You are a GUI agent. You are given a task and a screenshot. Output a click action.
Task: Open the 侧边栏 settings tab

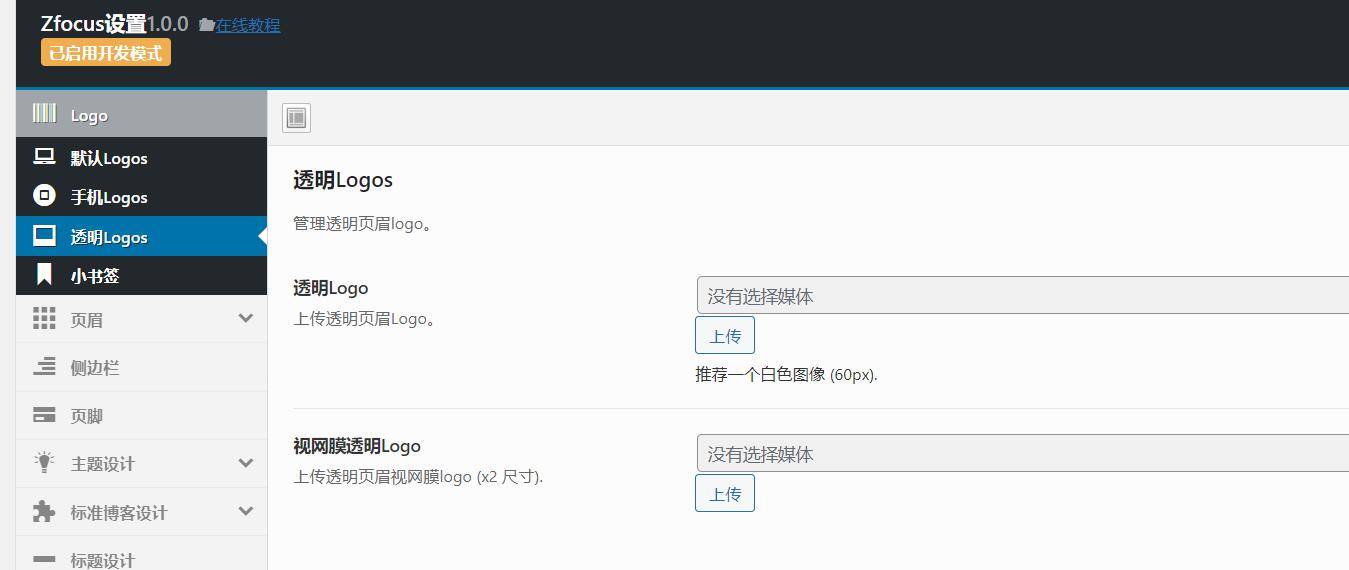[x=141, y=367]
